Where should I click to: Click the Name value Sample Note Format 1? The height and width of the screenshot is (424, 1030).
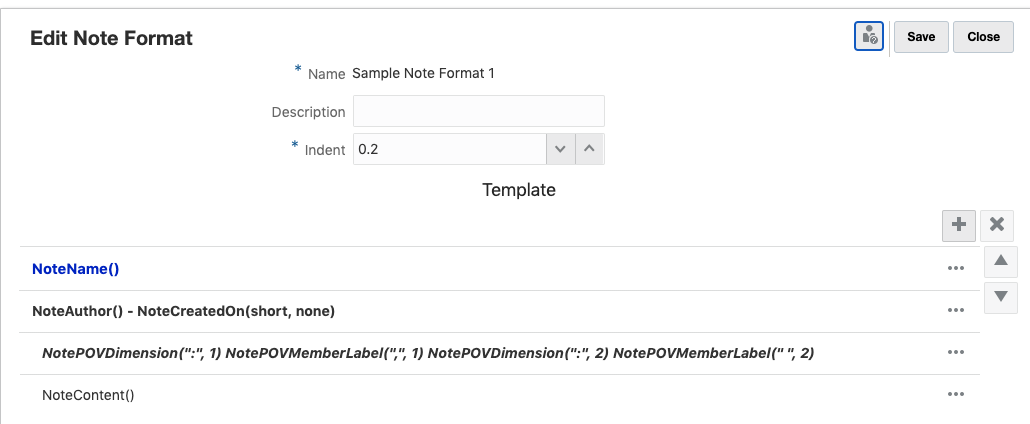pyautogui.click(x=423, y=73)
